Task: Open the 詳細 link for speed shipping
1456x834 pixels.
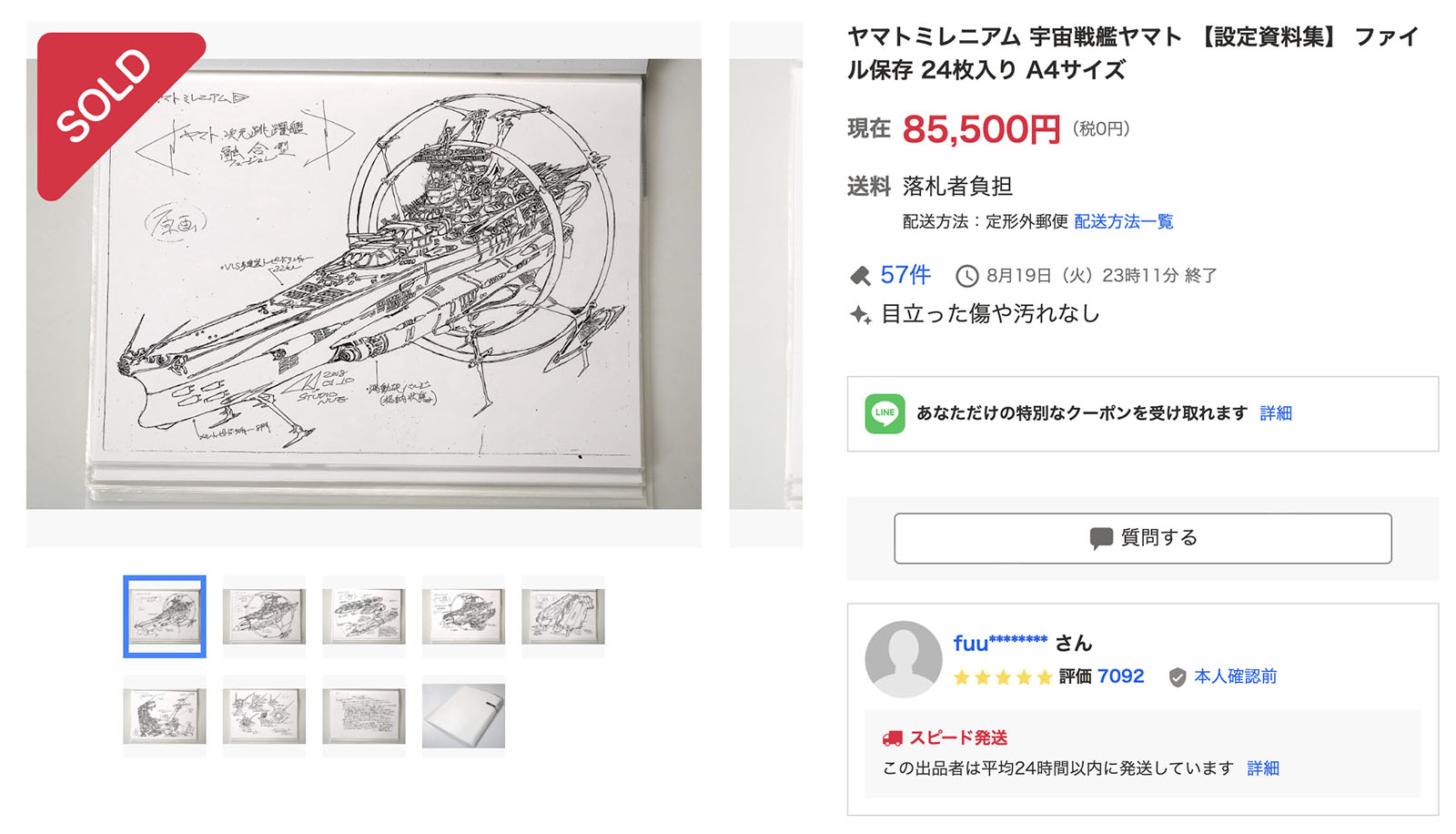Action: pos(1262,768)
